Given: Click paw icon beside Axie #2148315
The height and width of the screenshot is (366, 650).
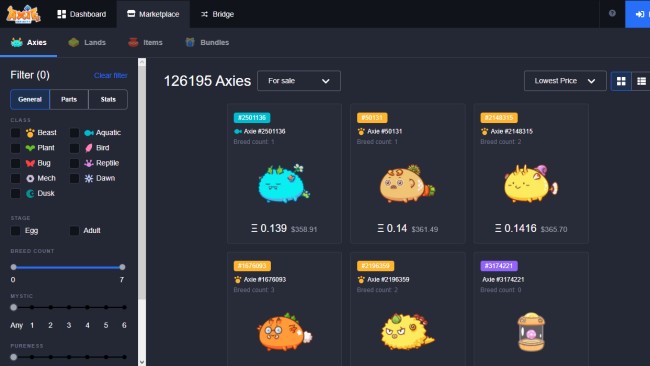Looking at the screenshot, I should (x=485, y=131).
